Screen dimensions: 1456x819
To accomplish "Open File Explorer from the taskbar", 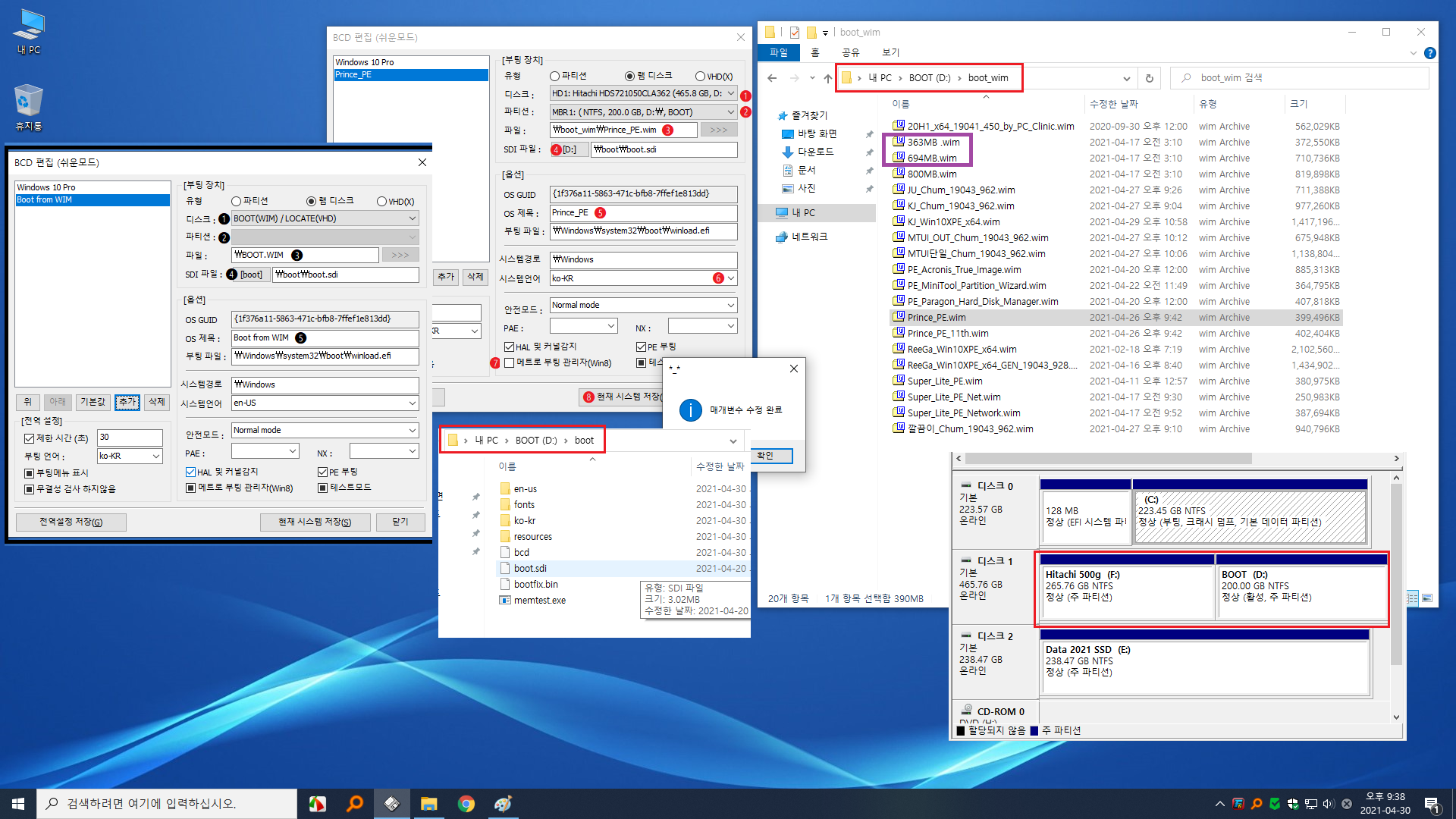I will [x=429, y=804].
